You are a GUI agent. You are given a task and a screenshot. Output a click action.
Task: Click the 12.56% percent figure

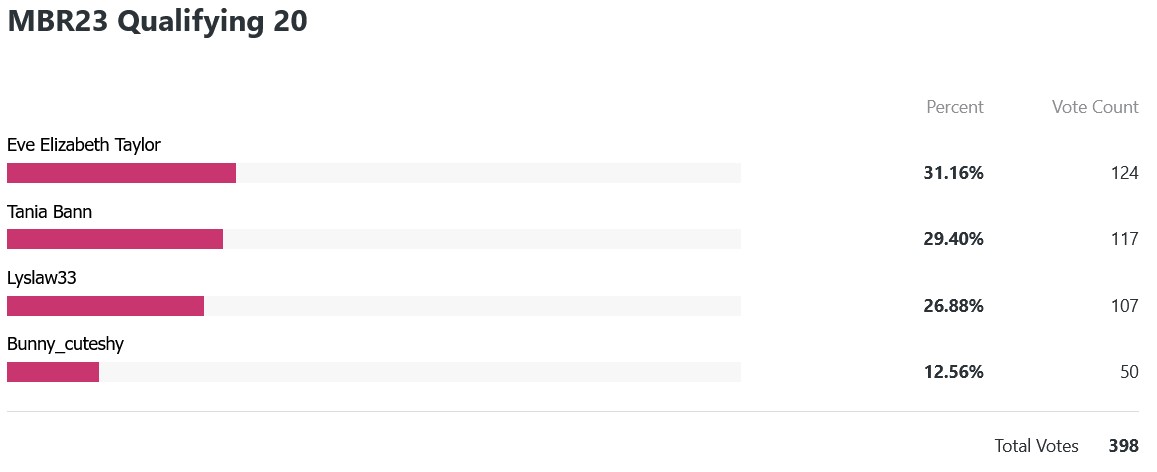coord(953,372)
